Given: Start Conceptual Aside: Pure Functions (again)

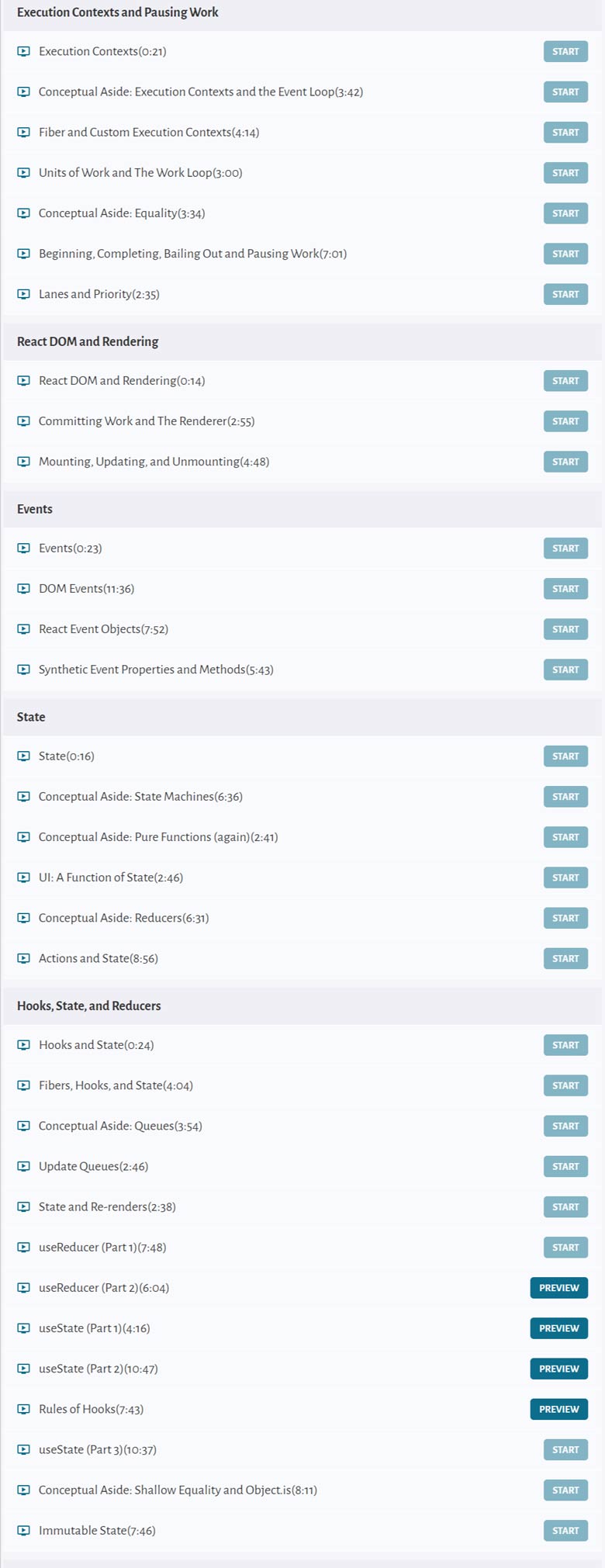Looking at the screenshot, I should click(565, 837).
